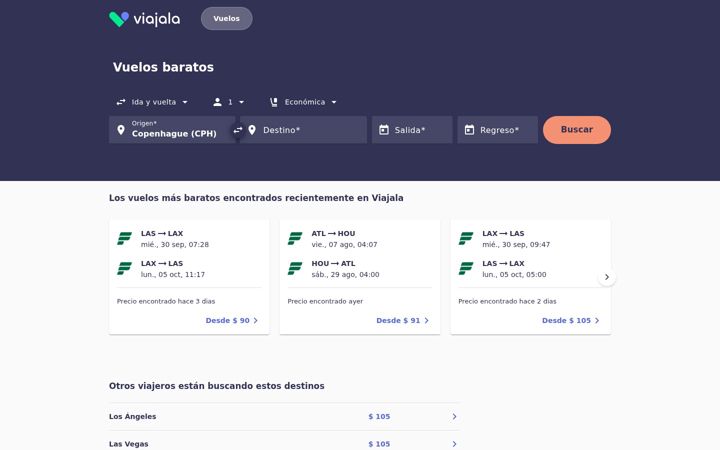This screenshot has height=450, width=720.
Task: Click 'Precio encontrado hace 3 días' text
Action: point(166,301)
